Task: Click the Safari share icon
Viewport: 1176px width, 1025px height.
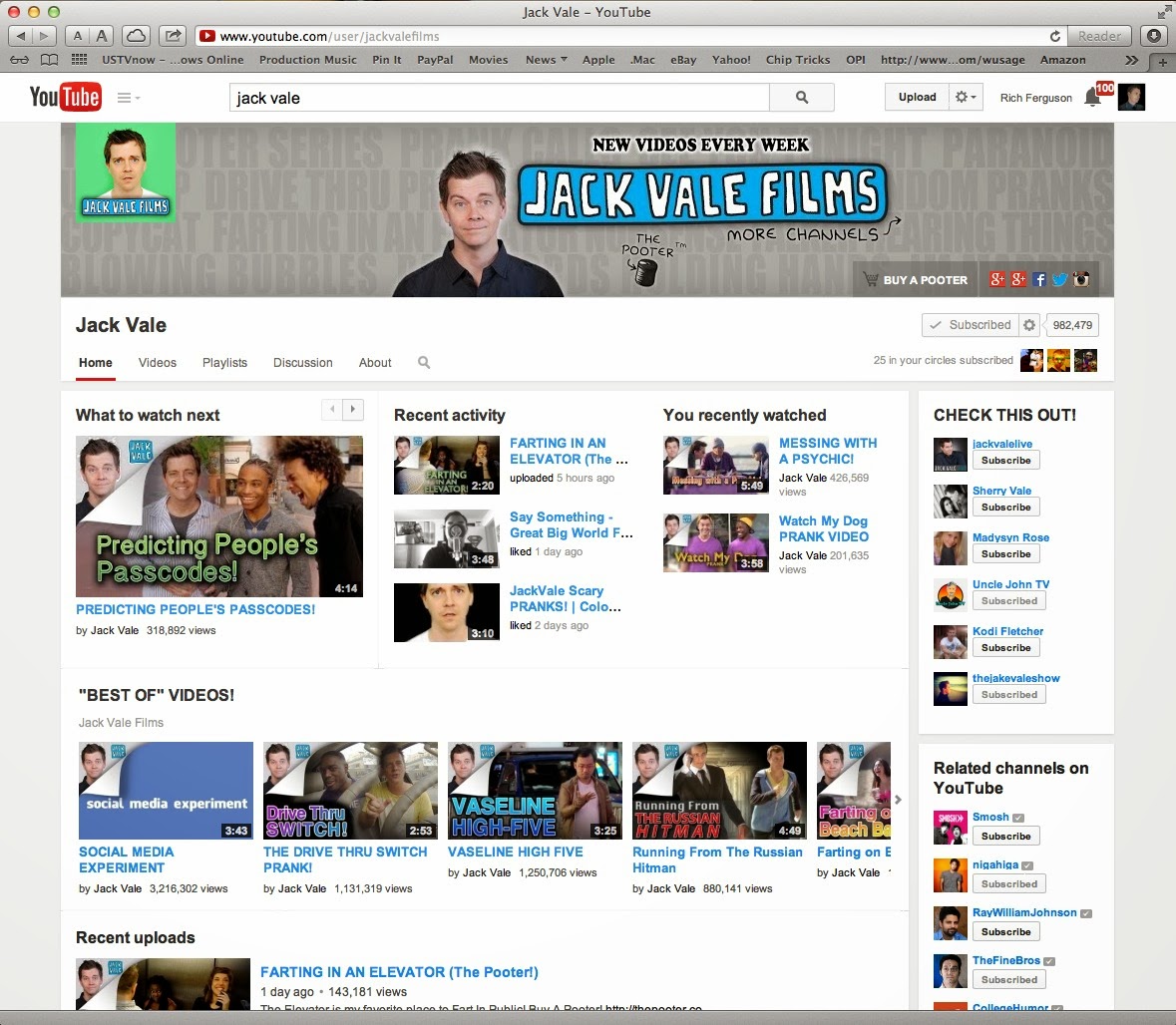Action: [x=174, y=36]
